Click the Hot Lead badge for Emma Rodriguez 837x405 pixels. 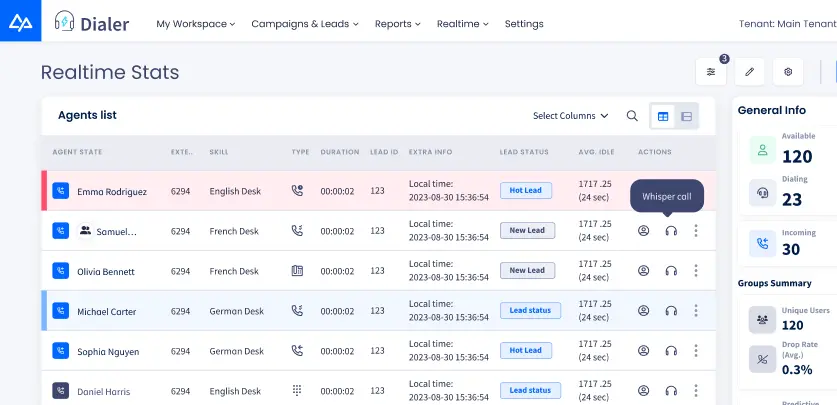point(526,190)
